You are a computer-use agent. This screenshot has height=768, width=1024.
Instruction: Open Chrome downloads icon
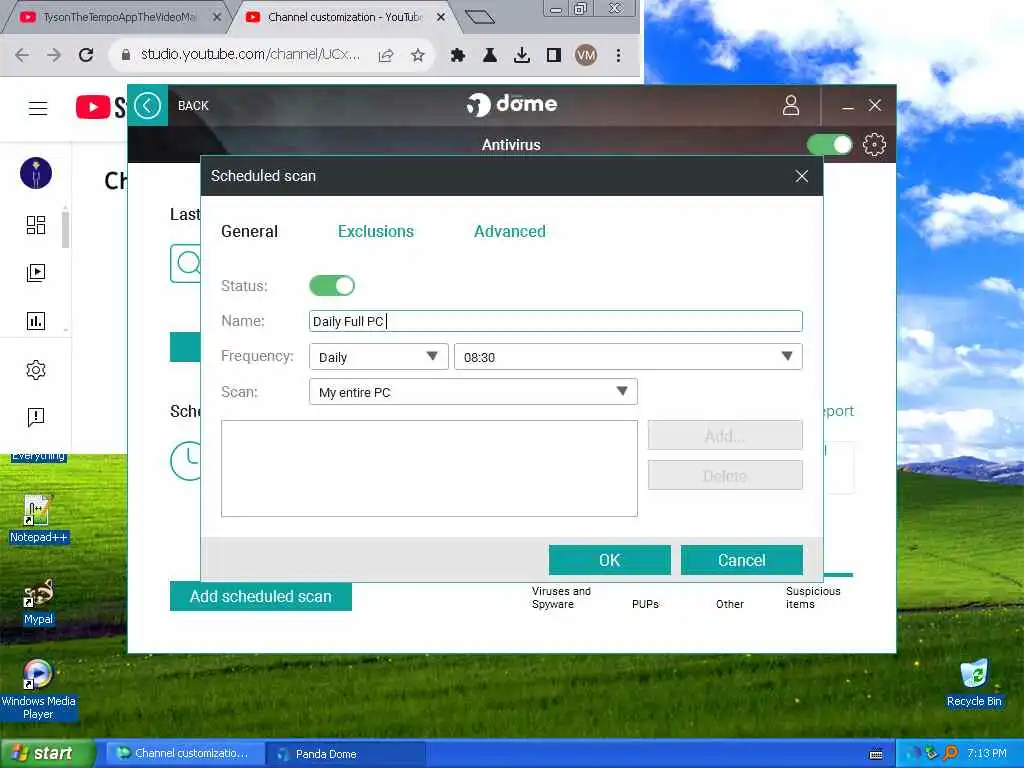tap(522, 56)
